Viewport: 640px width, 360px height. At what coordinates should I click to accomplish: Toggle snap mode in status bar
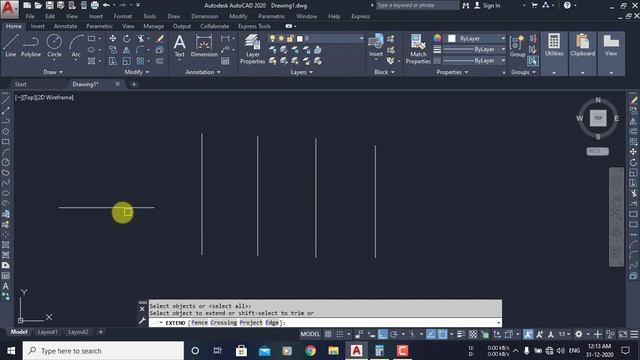click(x=340, y=334)
